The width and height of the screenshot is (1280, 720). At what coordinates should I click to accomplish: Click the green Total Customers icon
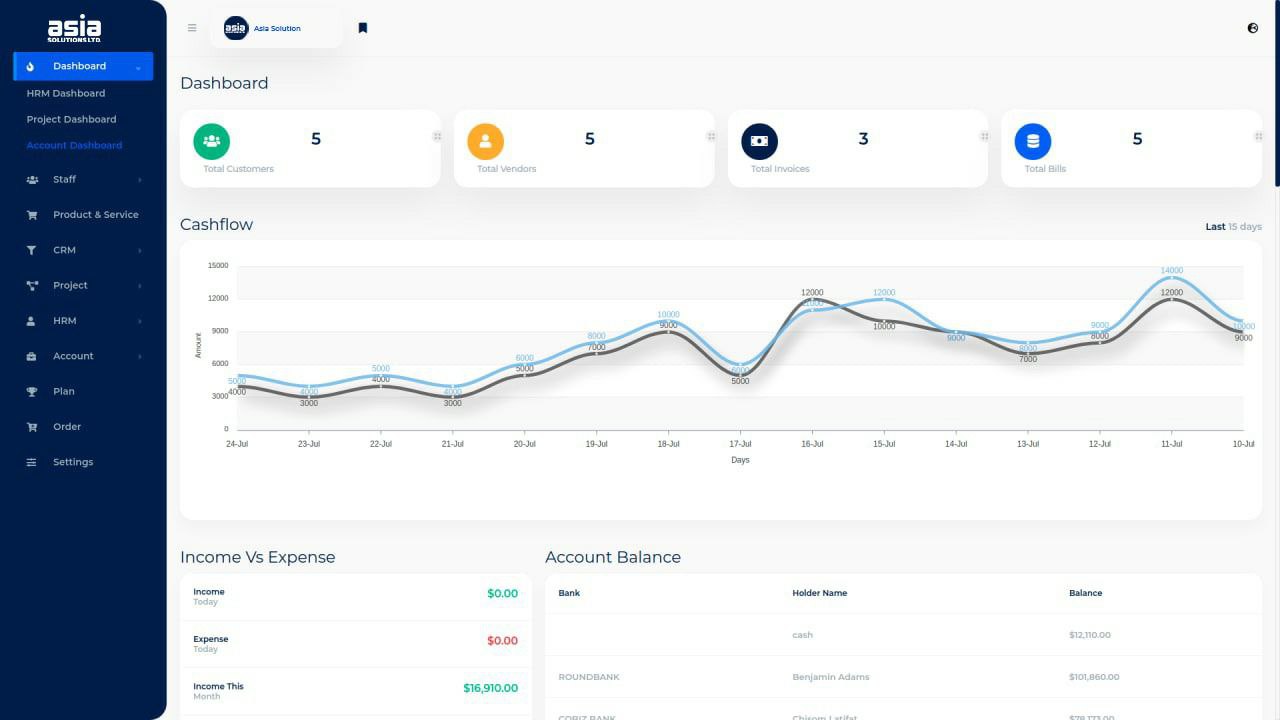pos(211,141)
